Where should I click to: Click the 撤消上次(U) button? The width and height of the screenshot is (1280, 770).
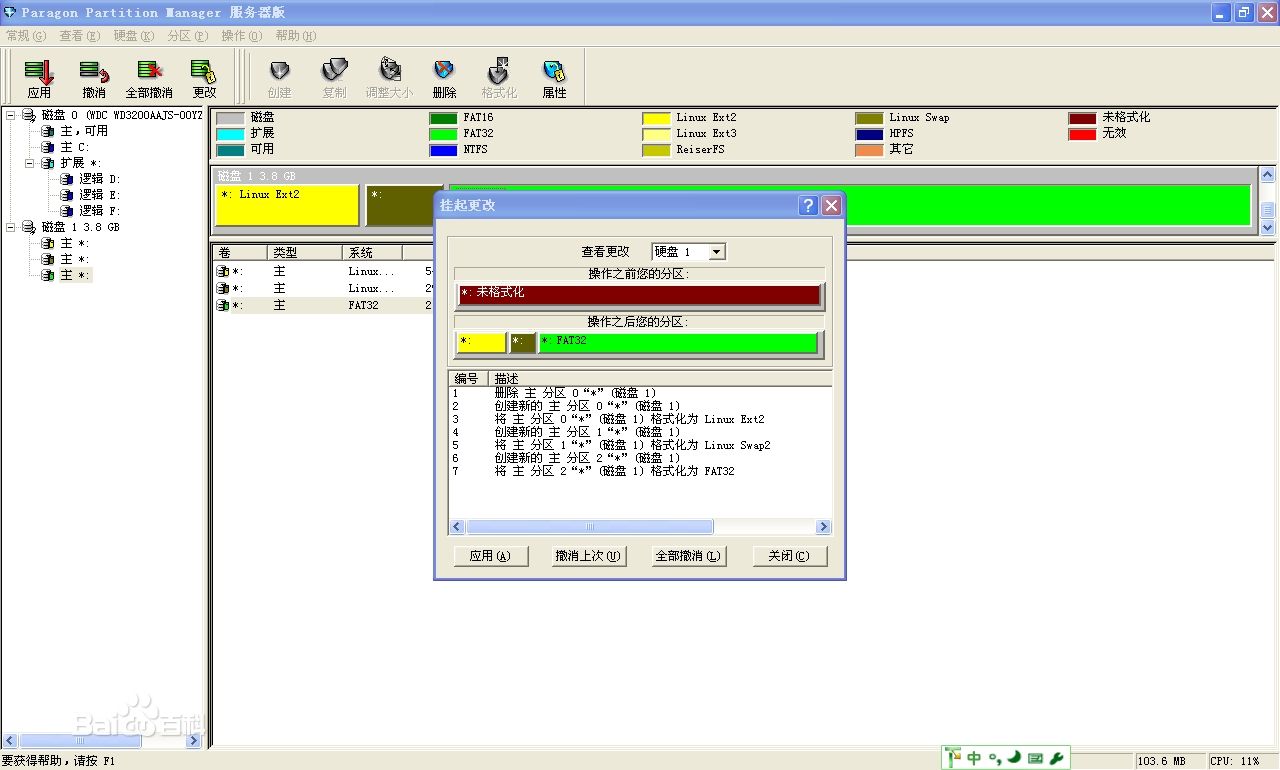click(588, 556)
